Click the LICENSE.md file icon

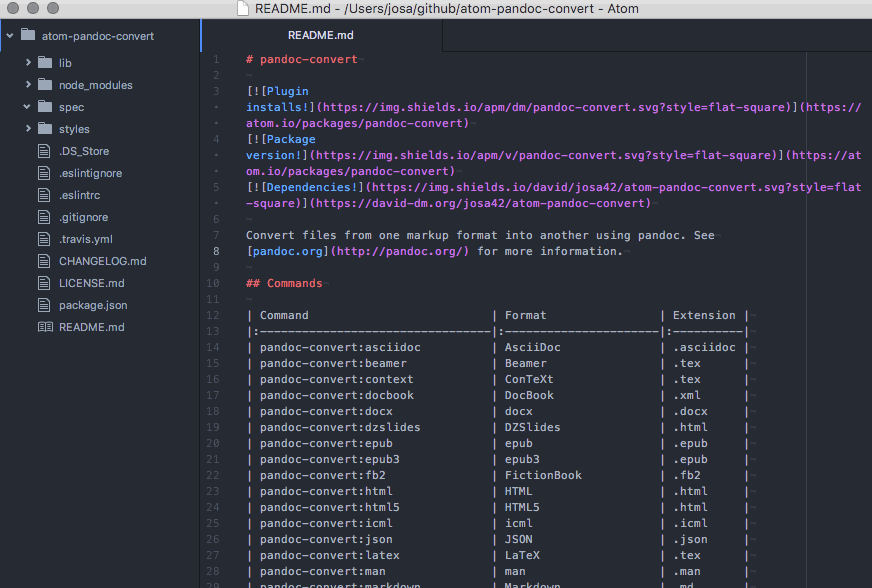(44, 283)
